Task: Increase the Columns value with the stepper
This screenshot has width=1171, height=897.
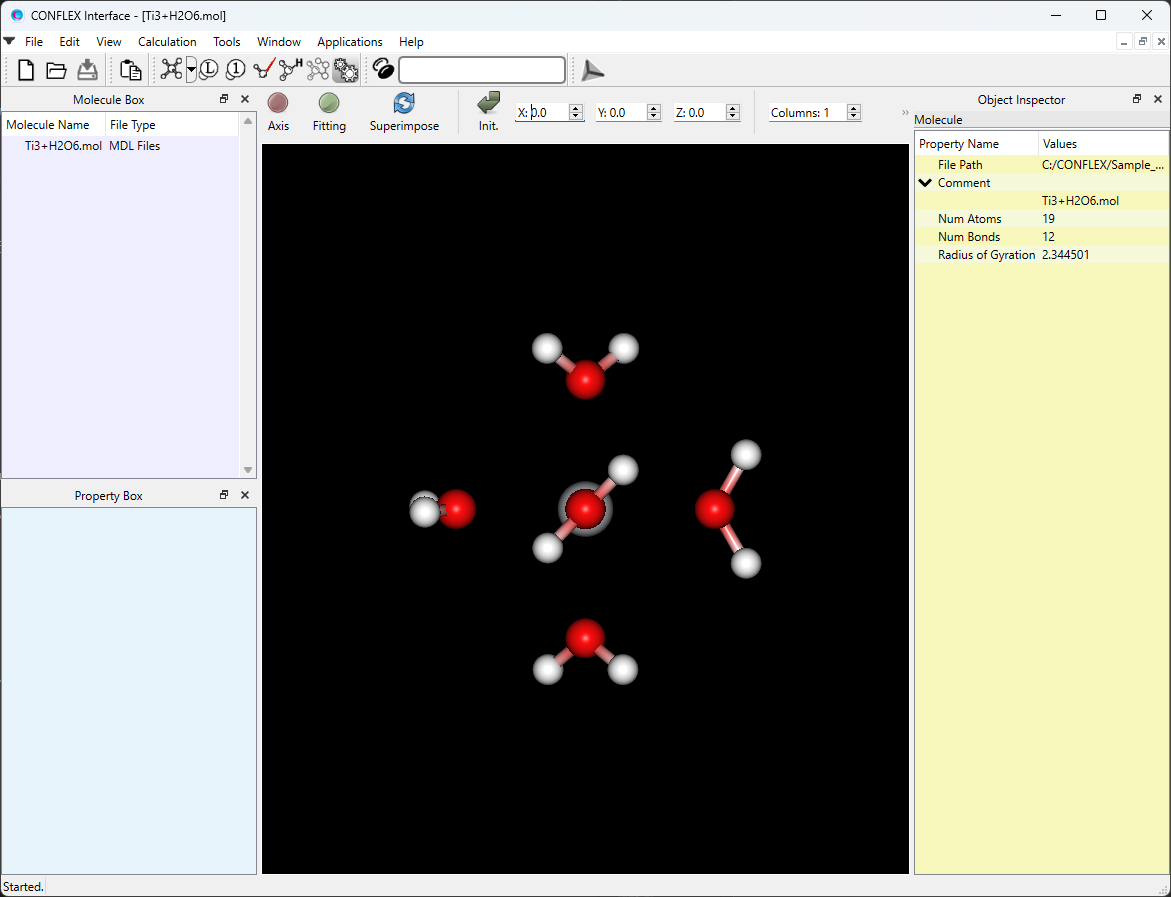Action: (x=853, y=107)
